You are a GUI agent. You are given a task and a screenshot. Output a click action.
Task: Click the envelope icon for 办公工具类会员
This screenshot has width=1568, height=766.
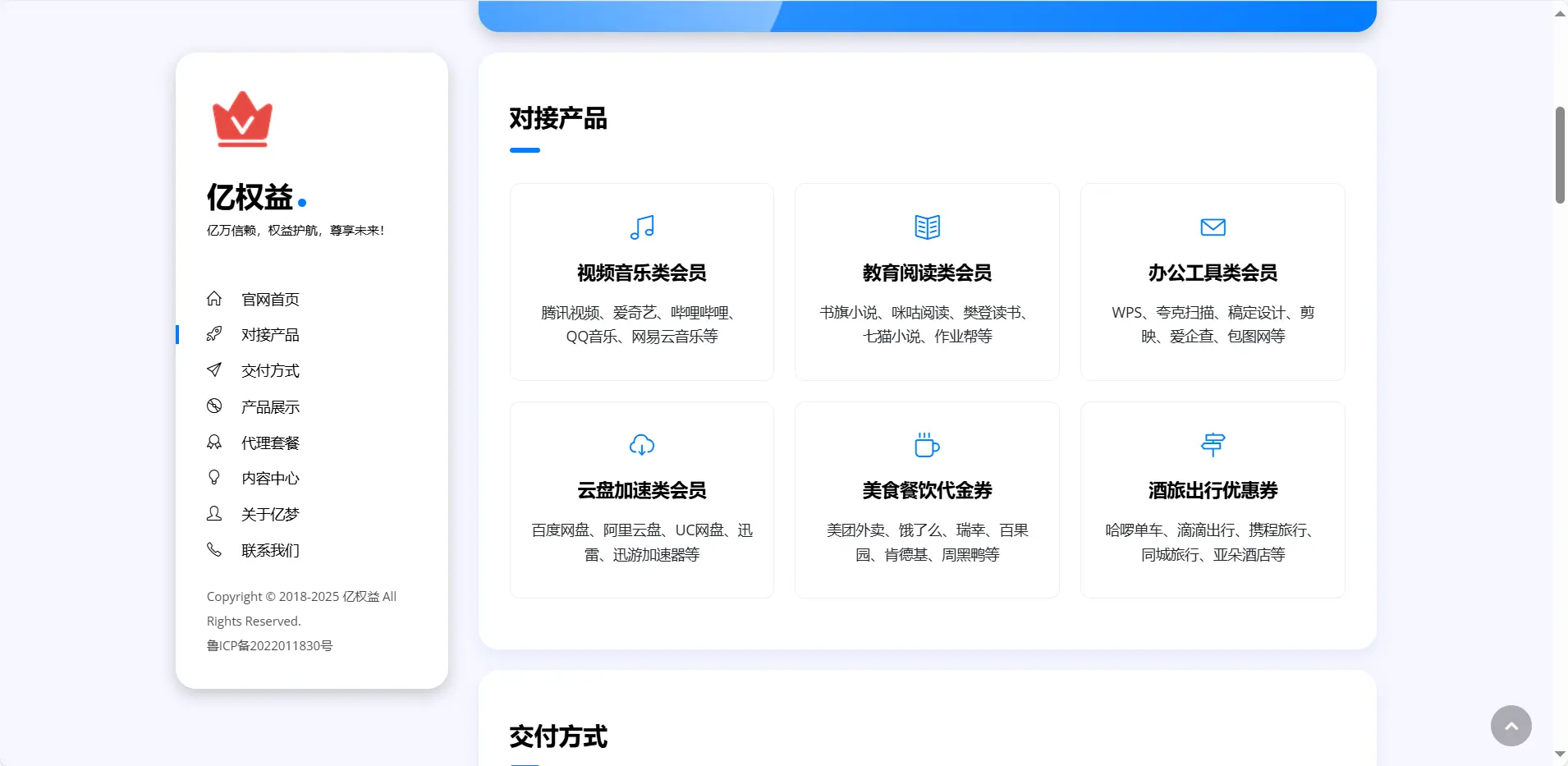click(1213, 227)
